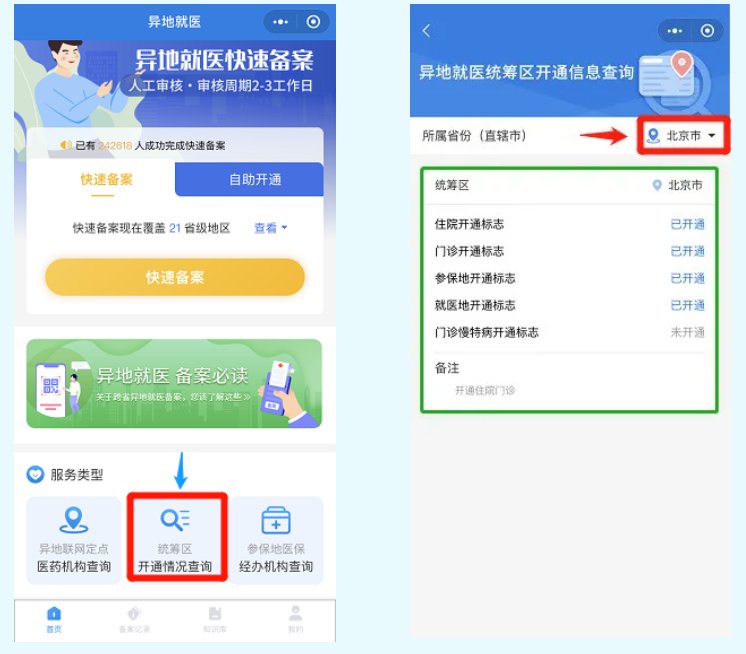The image size is (746, 654).
Task: Tap 服务类型 heart icon
Action: (x=35, y=474)
